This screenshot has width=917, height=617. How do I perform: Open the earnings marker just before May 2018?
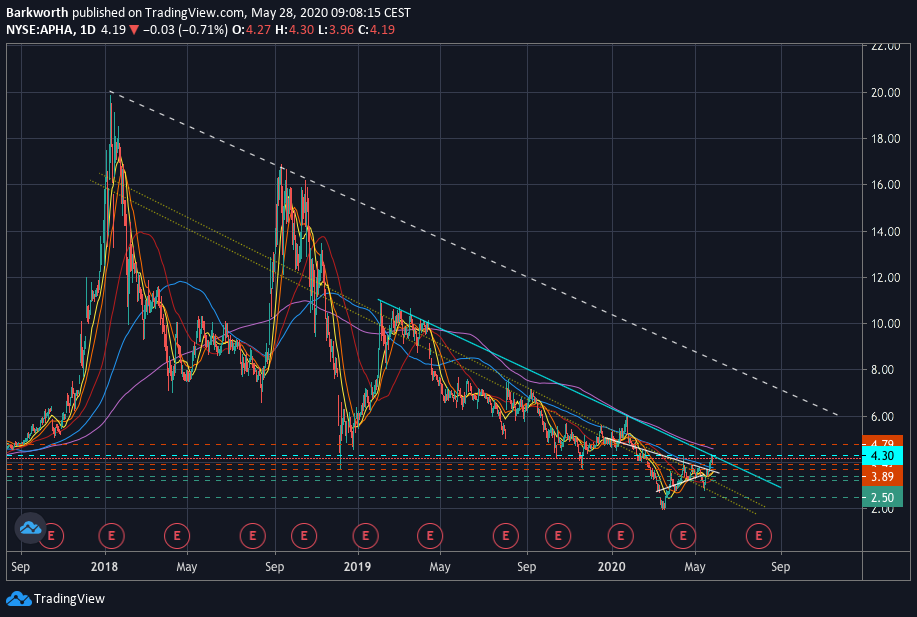pyautogui.click(x=177, y=536)
